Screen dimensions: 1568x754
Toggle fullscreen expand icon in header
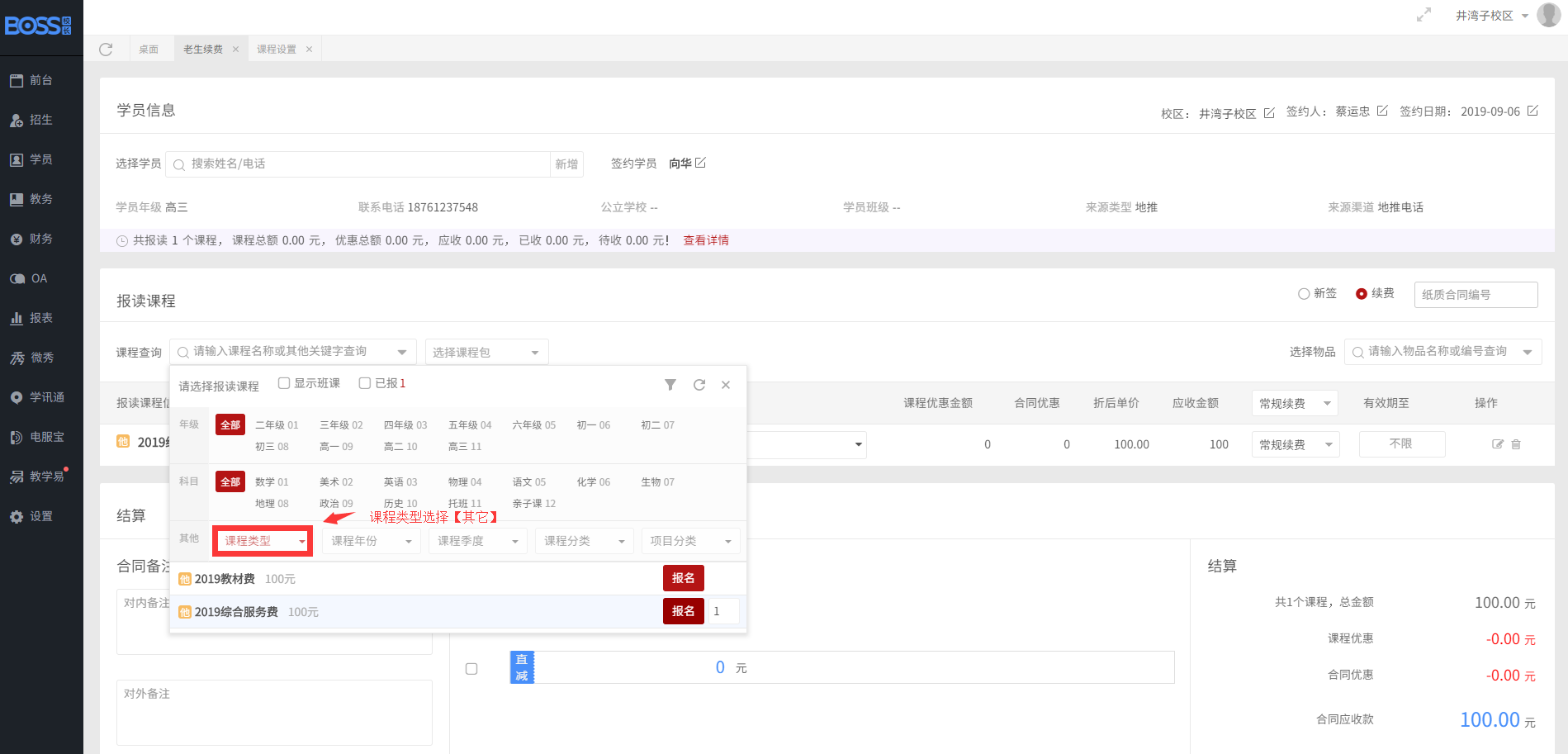[1424, 15]
